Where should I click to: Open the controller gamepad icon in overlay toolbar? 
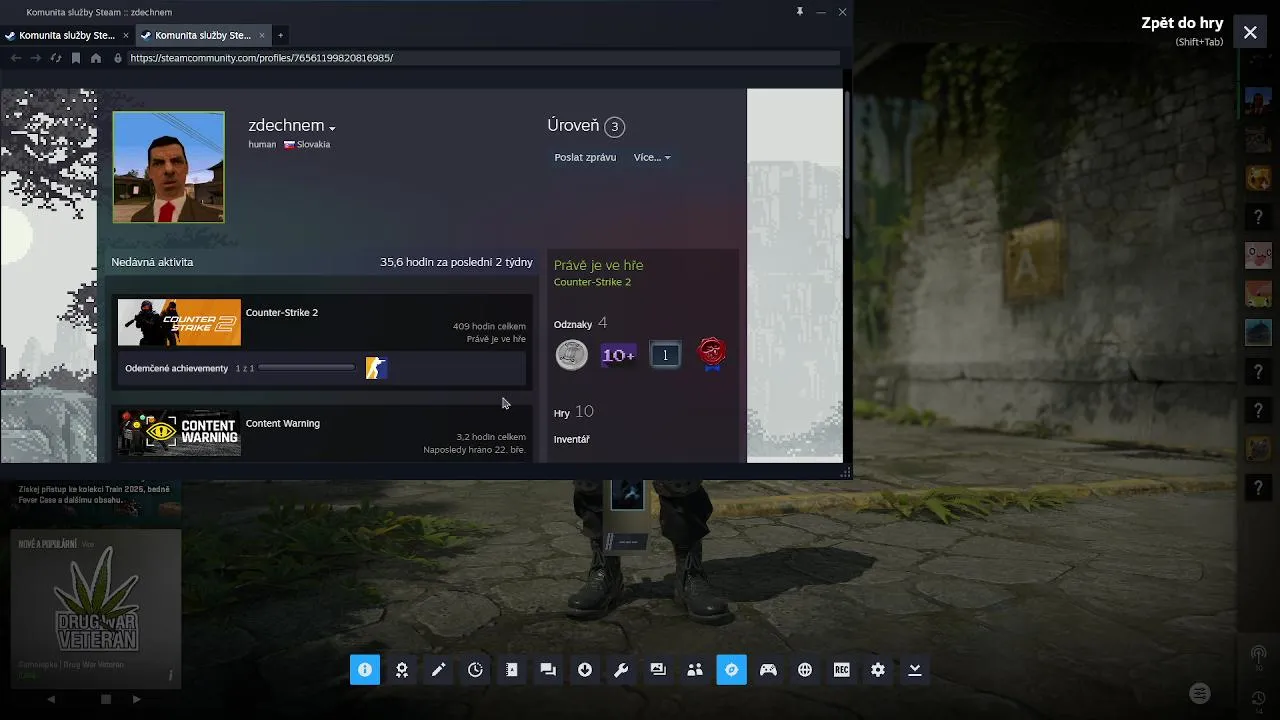(x=768, y=670)
